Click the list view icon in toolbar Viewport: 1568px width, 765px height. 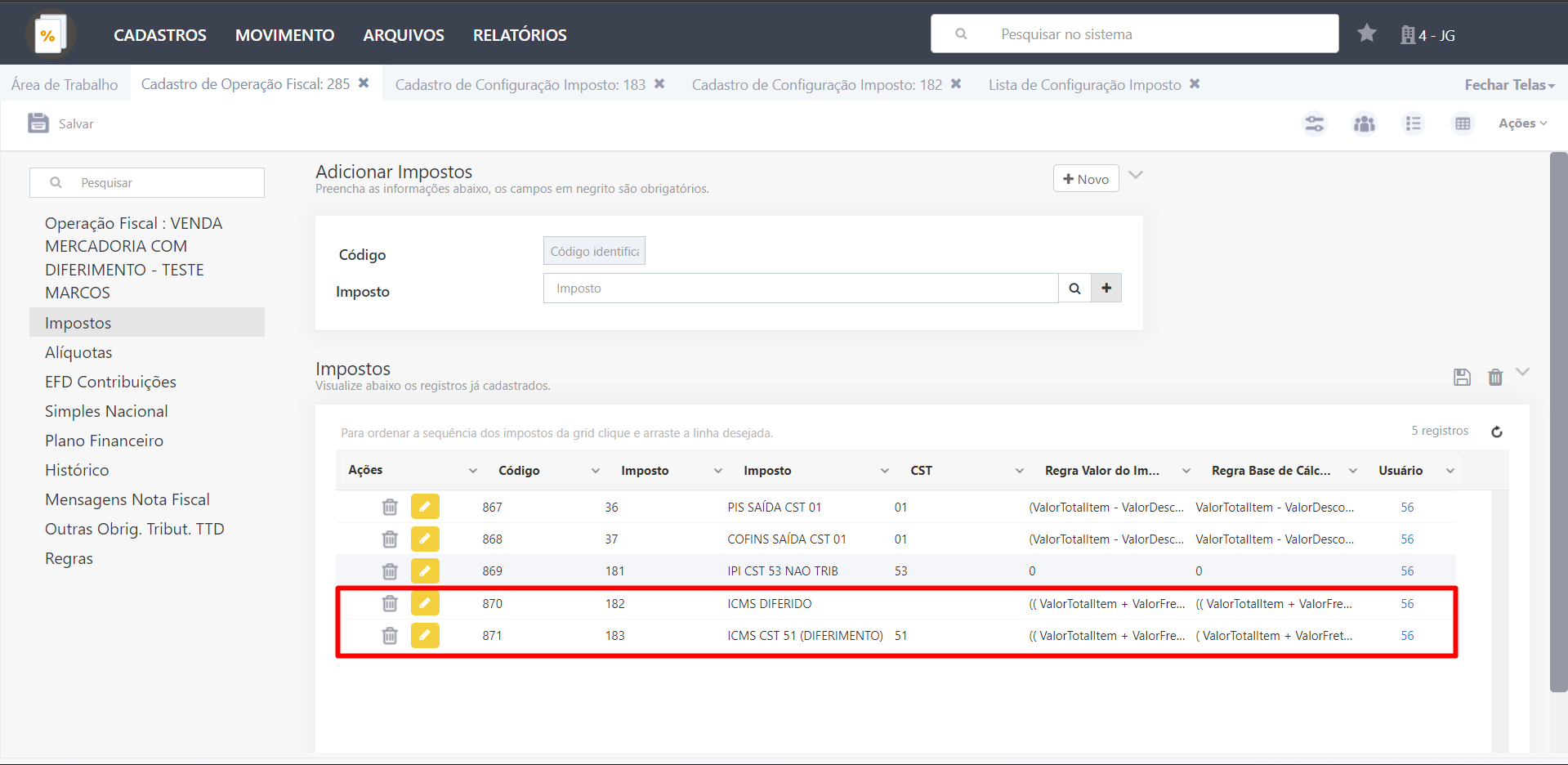pos(1414,123)
